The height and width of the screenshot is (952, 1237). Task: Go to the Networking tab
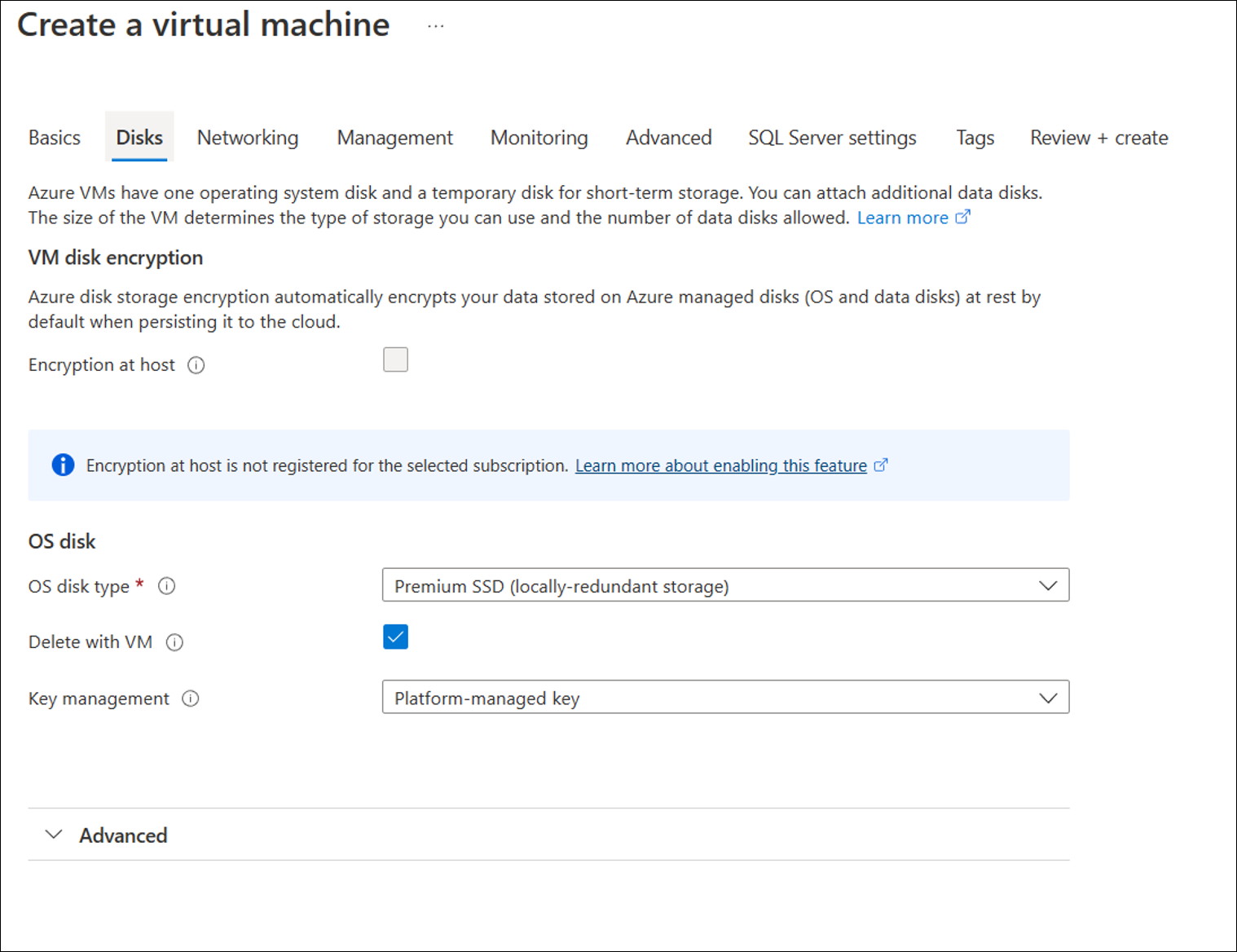(248, 138)
